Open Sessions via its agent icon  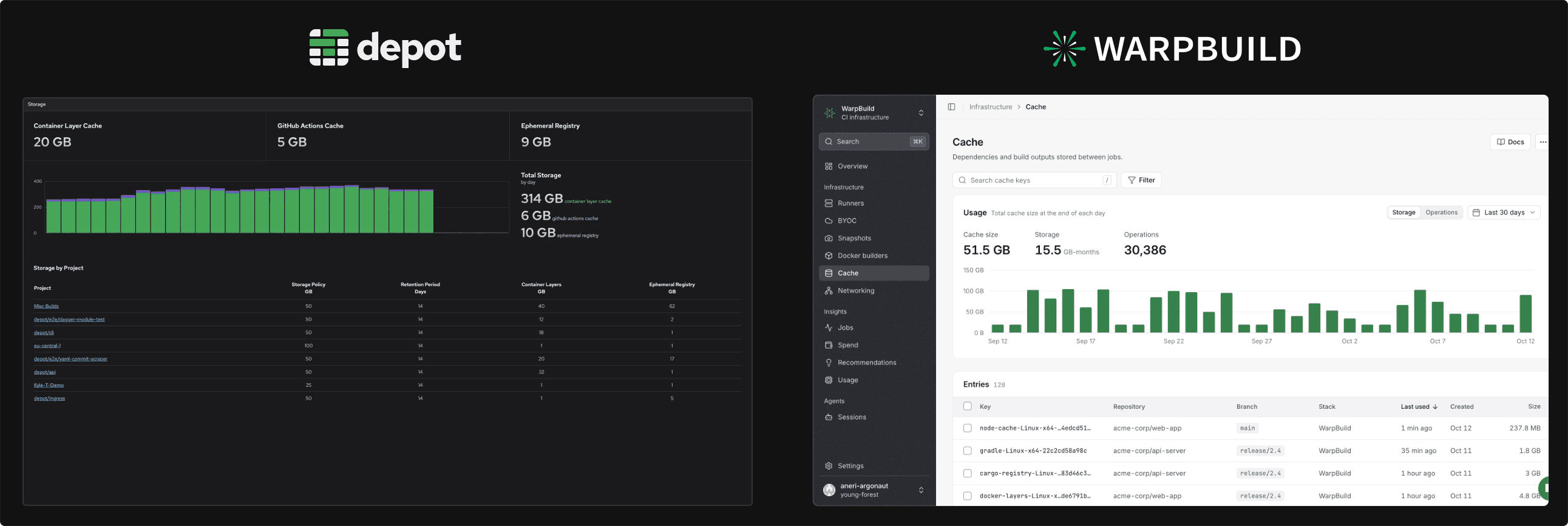pyautogui.click(x=829, y=418)
